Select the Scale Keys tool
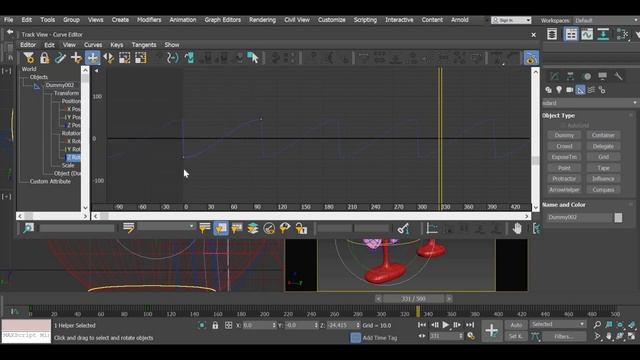Image resolution: width=640 pixels, height=360 pixels. tap(124, 58)
